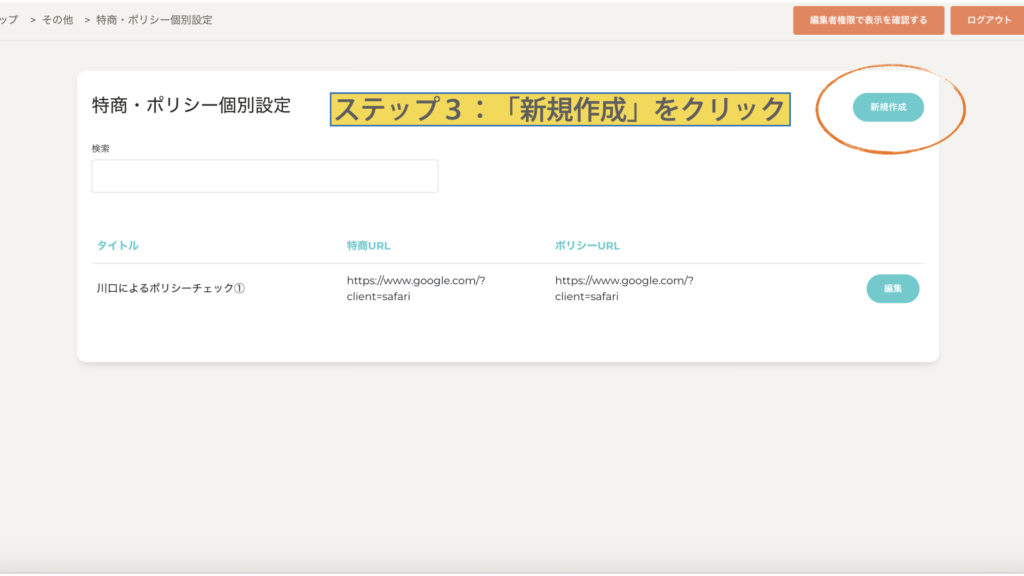Click the empty gray background below the card
The image size is (1024, 576).
(500, 460)
